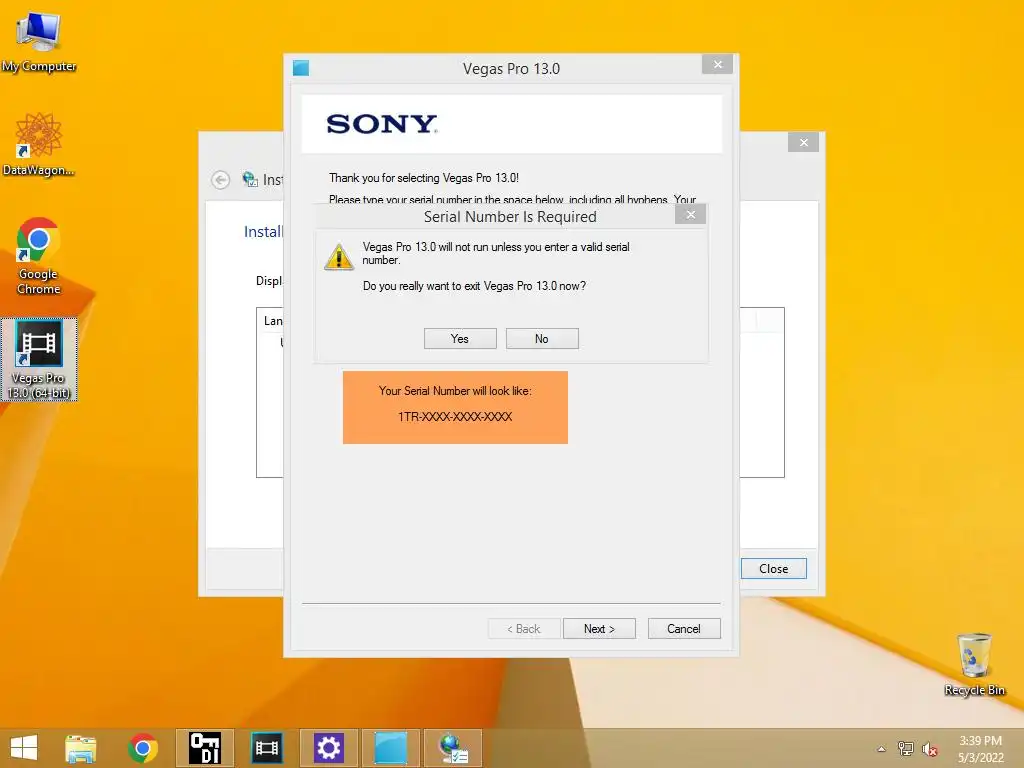Select the My Computer desktop icon
The height and width of the screenshot is (768, 1024).
(x=39, y=42)
